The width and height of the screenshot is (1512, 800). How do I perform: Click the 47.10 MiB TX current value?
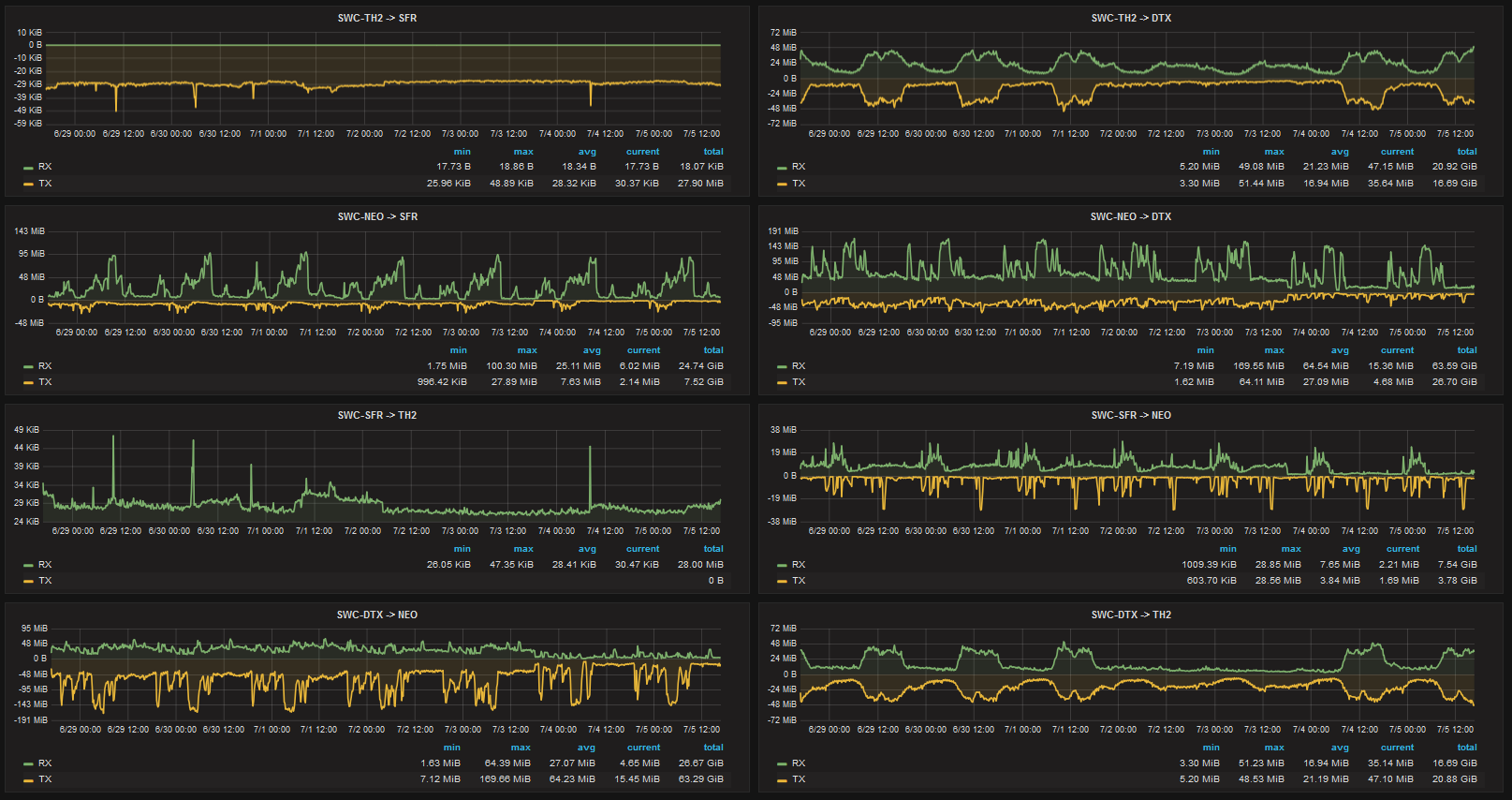point(1390,779)
